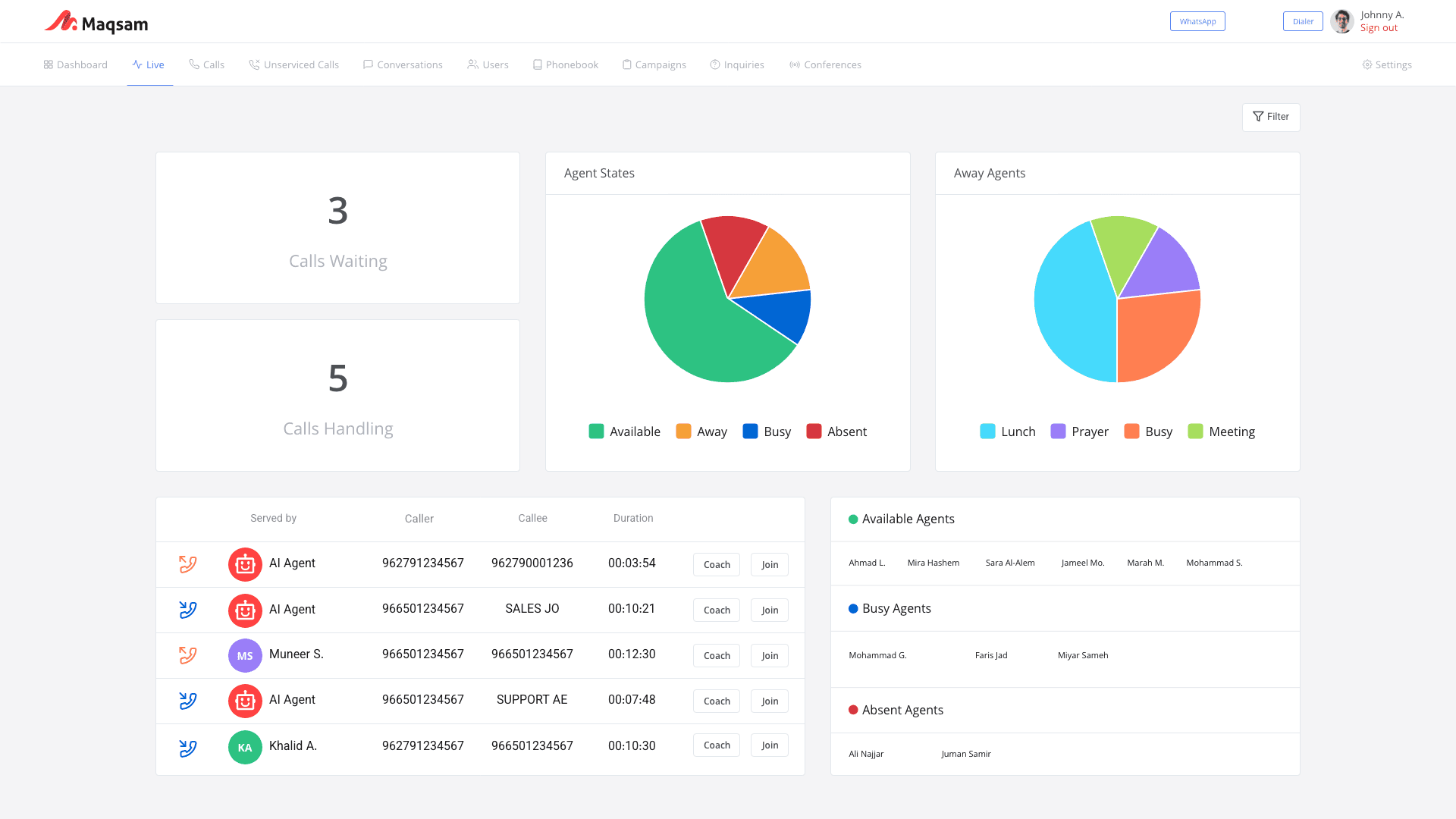1456x819 pixels.
Task: Click Johnny A. profile photo
Action: click(x=1342, y=21)
